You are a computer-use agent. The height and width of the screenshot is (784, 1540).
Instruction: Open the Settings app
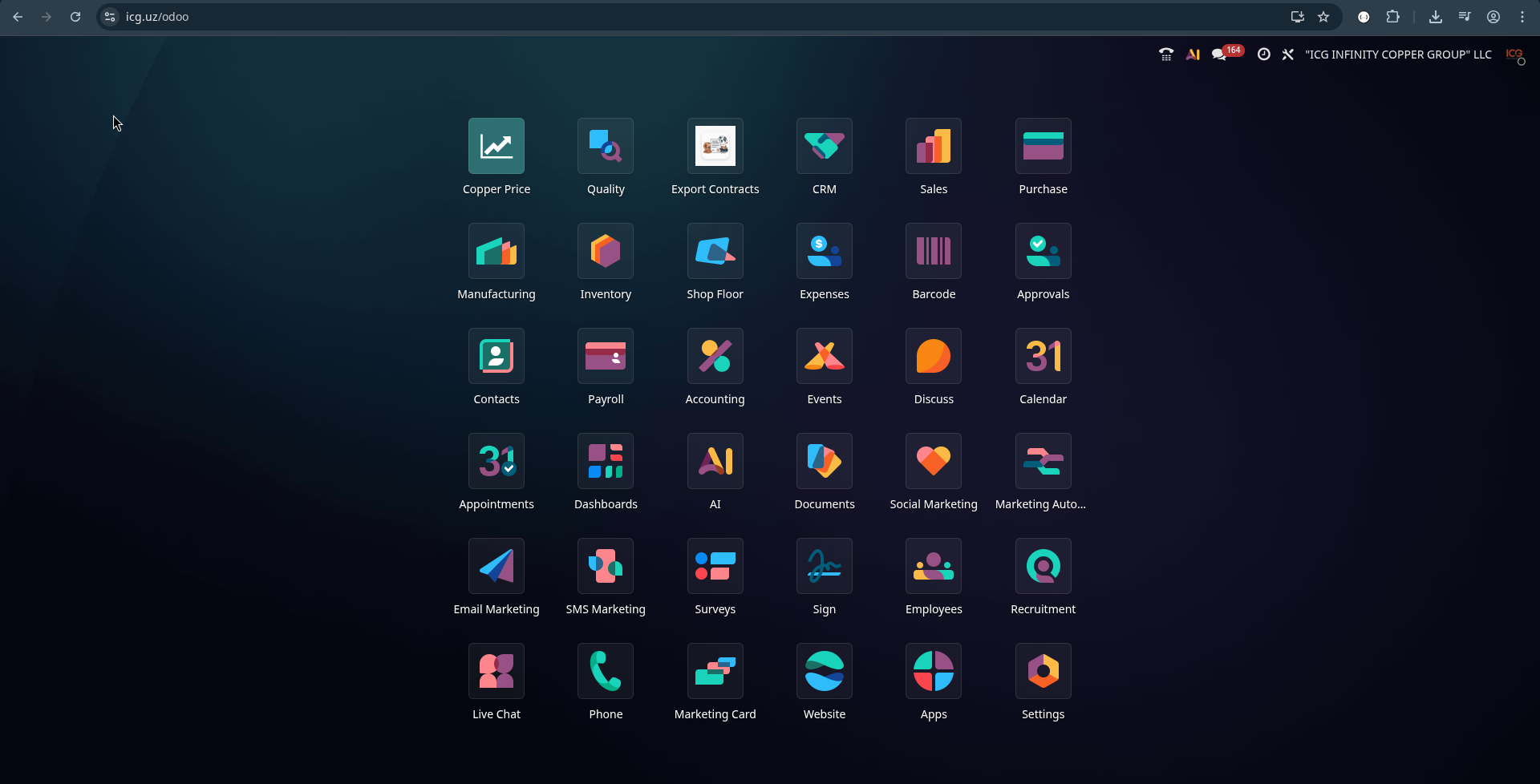[x=1044, y=671]
